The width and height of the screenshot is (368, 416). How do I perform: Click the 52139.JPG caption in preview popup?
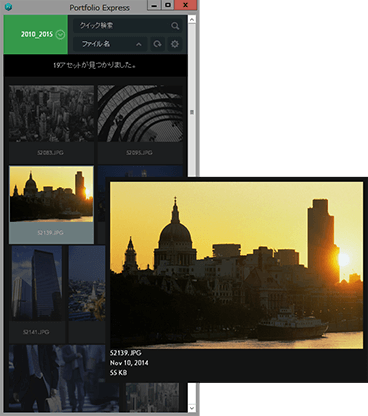point(126,353)
